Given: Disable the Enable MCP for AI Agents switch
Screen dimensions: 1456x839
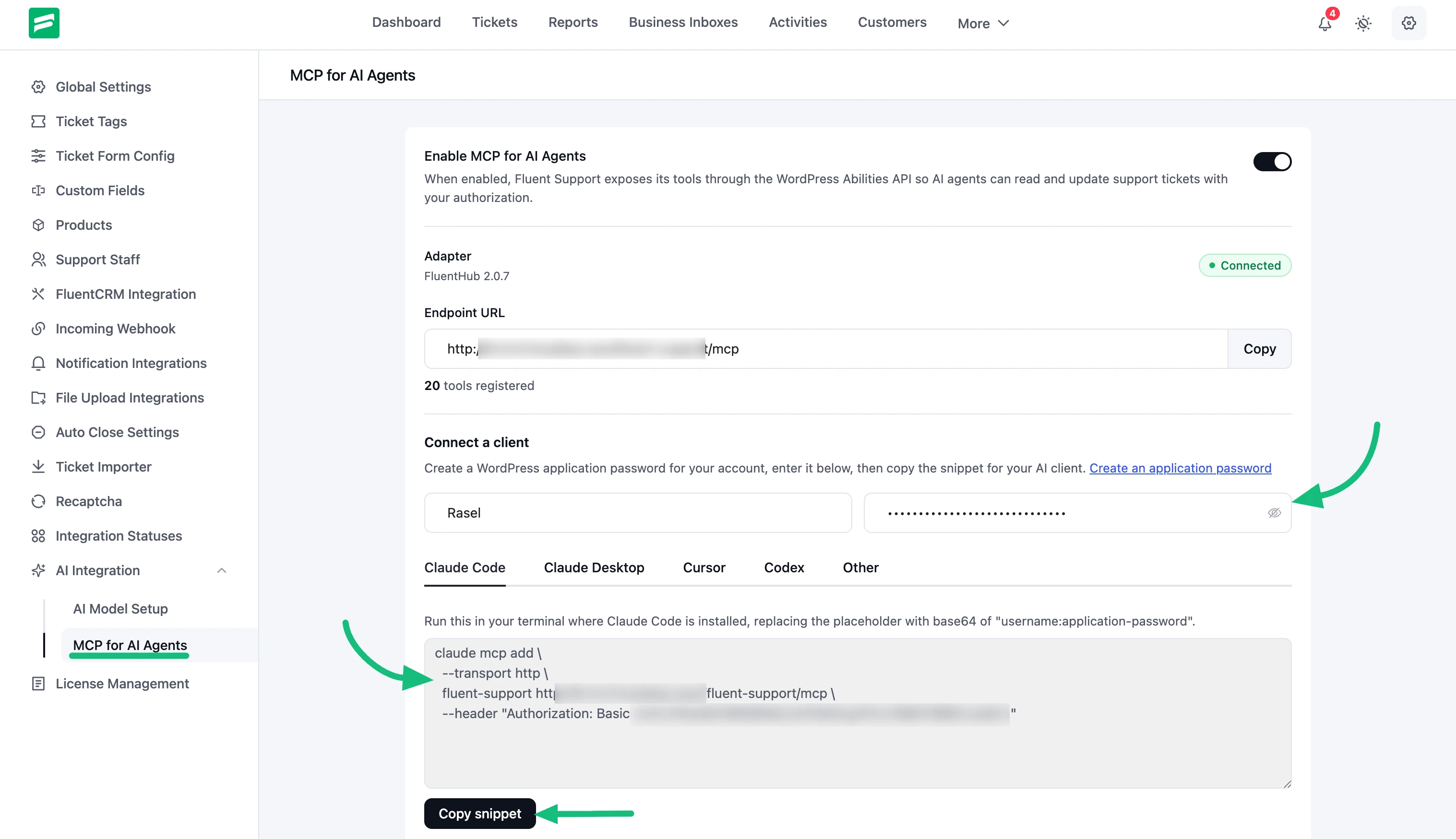Looking at the screenshot, I should 1272,162.
